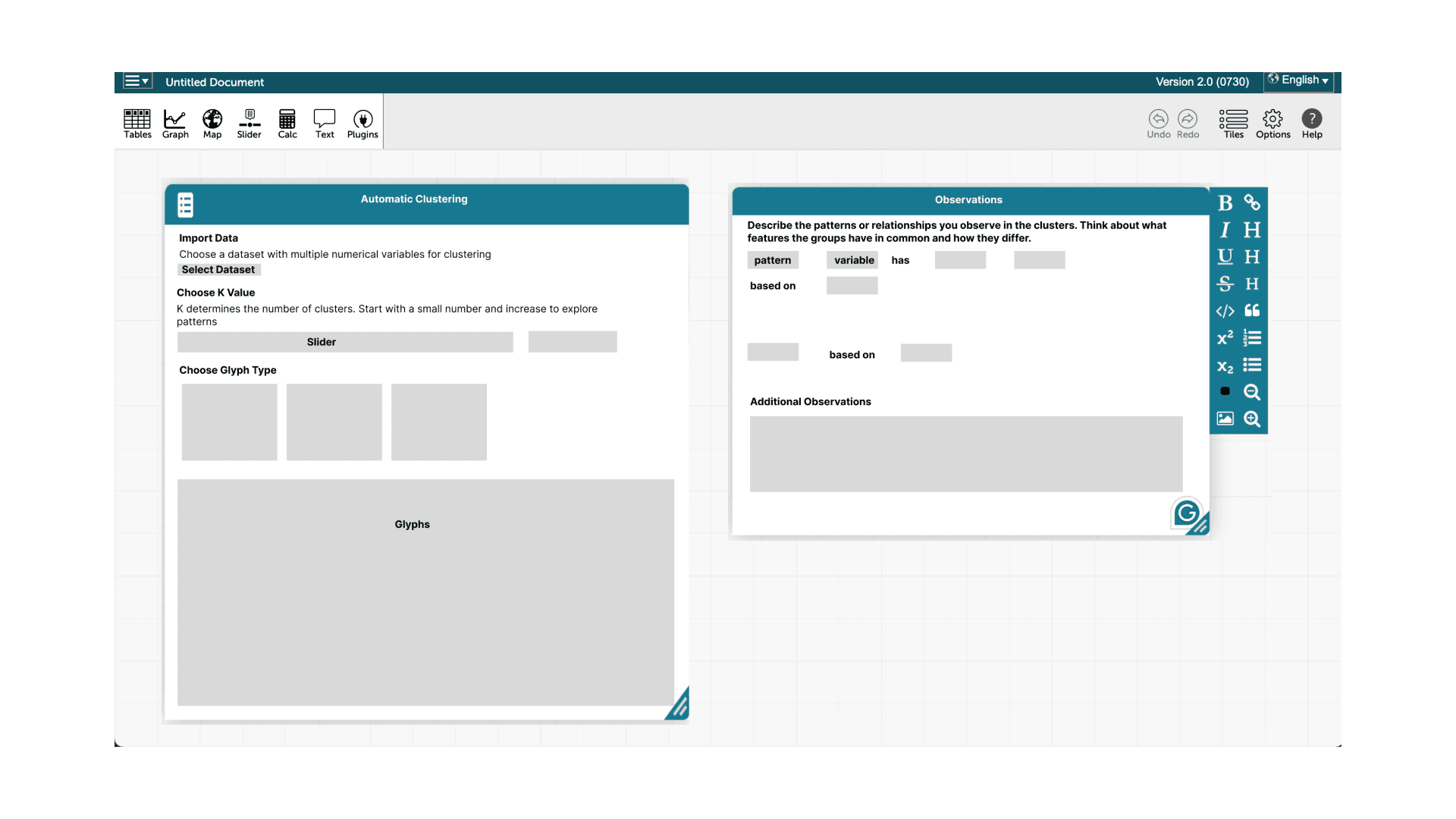Image resolution: width=1456 pixels, height=819 pixels.
Task: Toggle bold formatting in Observations toolbar
Action: tap(1225, 203)
